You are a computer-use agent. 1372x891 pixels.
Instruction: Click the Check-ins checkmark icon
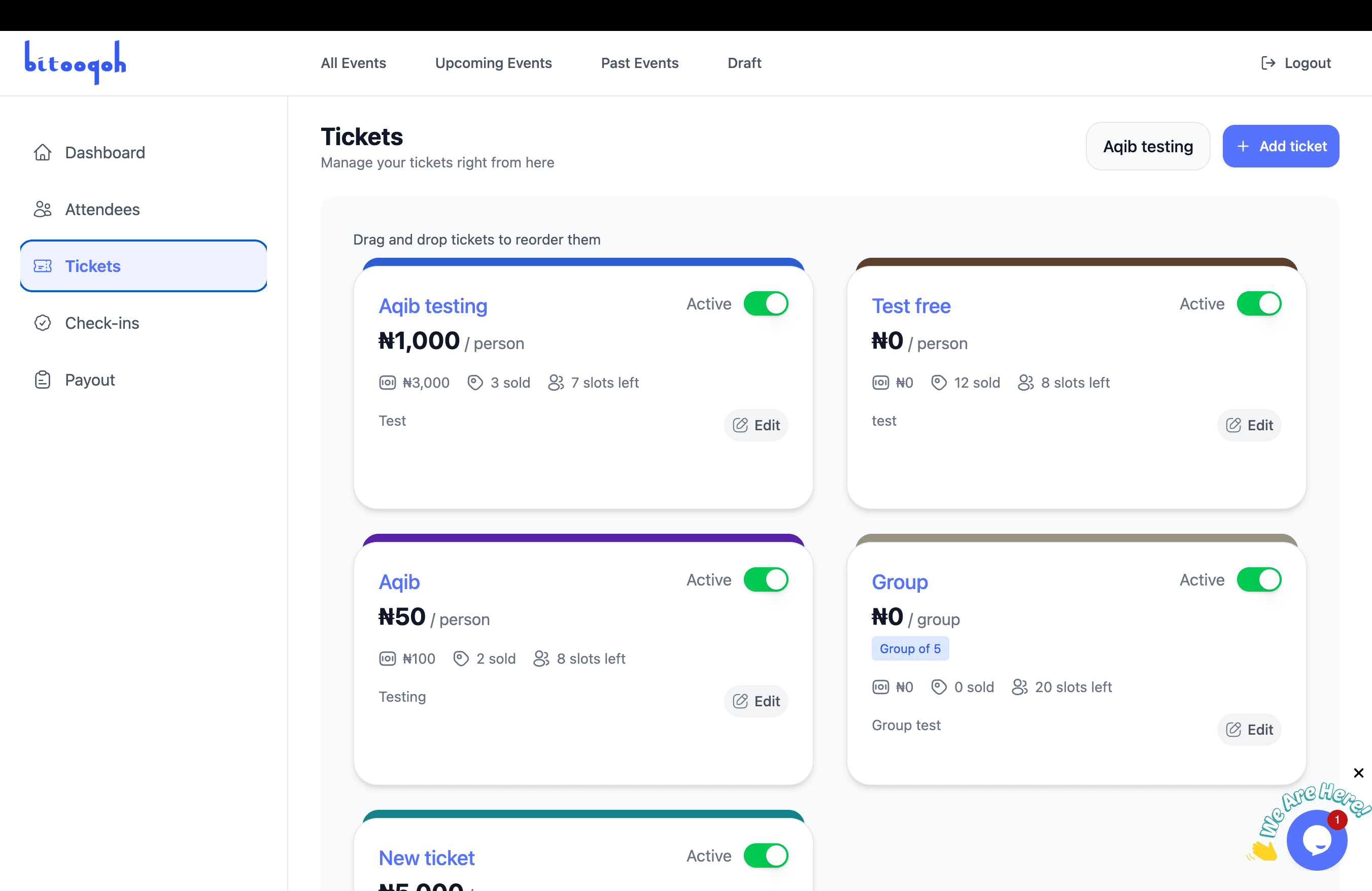(x=43, y=323)
